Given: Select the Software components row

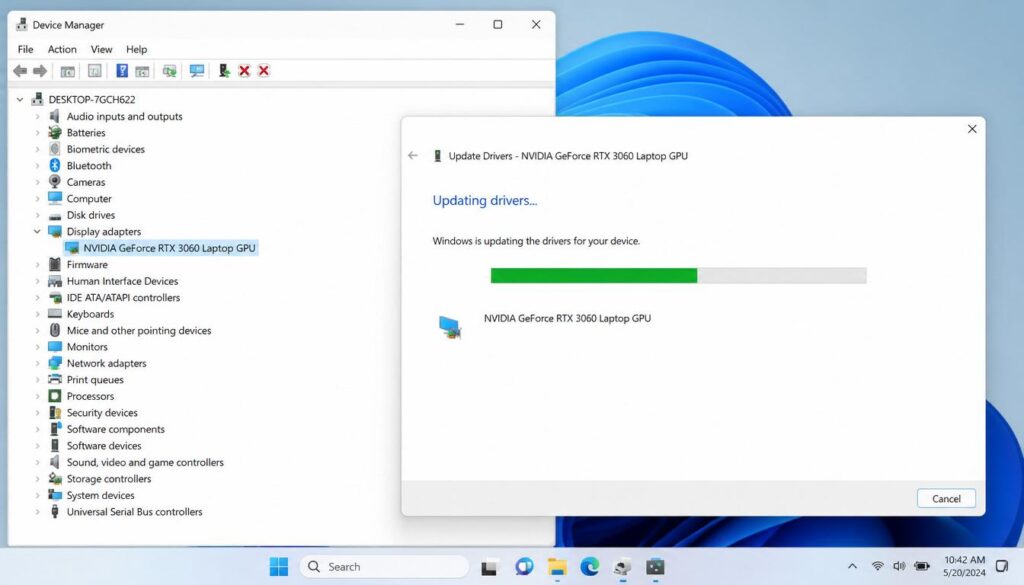Looking at the screenshot, I should click(x=106, y=429).
